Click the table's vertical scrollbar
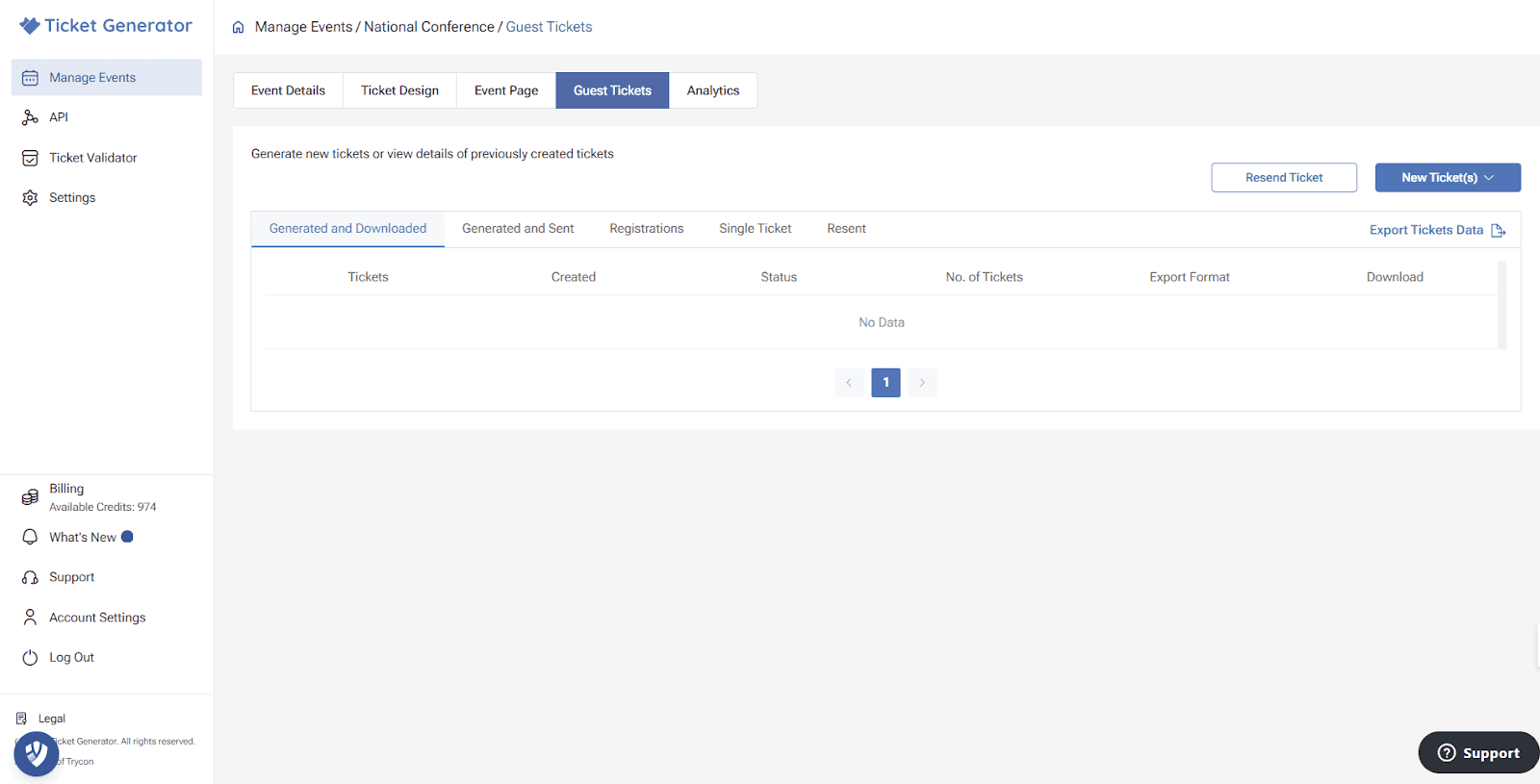Viewport: 1540px width, 784px height. tap(1502, 305)
